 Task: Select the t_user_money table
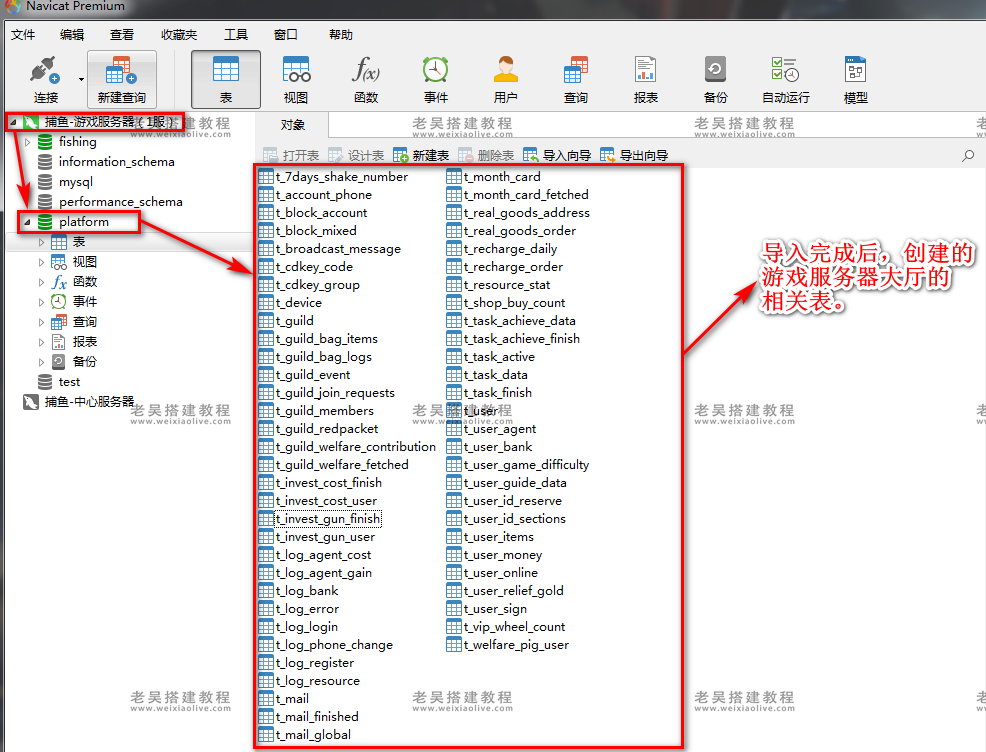(x=502, y=555)
